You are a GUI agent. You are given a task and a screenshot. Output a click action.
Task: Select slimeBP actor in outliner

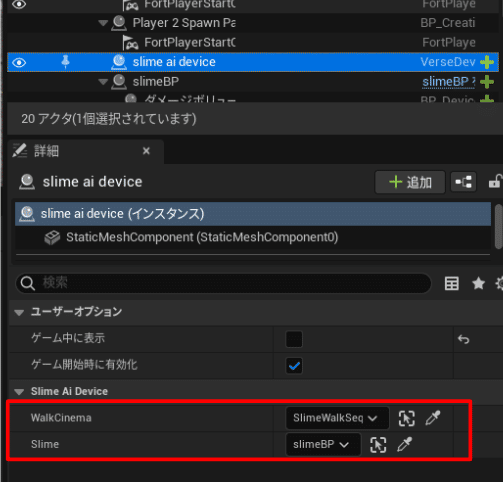coord(155,82)
